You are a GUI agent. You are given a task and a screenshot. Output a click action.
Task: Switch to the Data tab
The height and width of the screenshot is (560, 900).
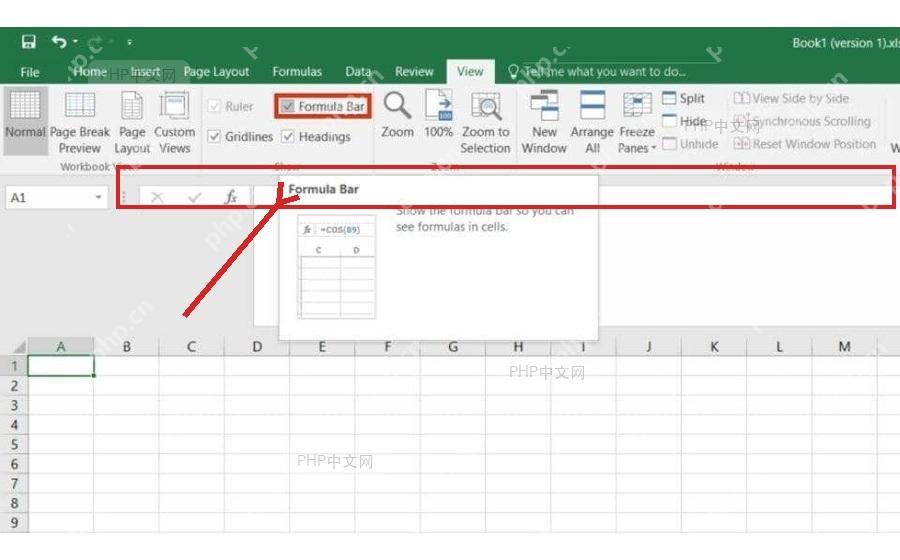point(358,72)
